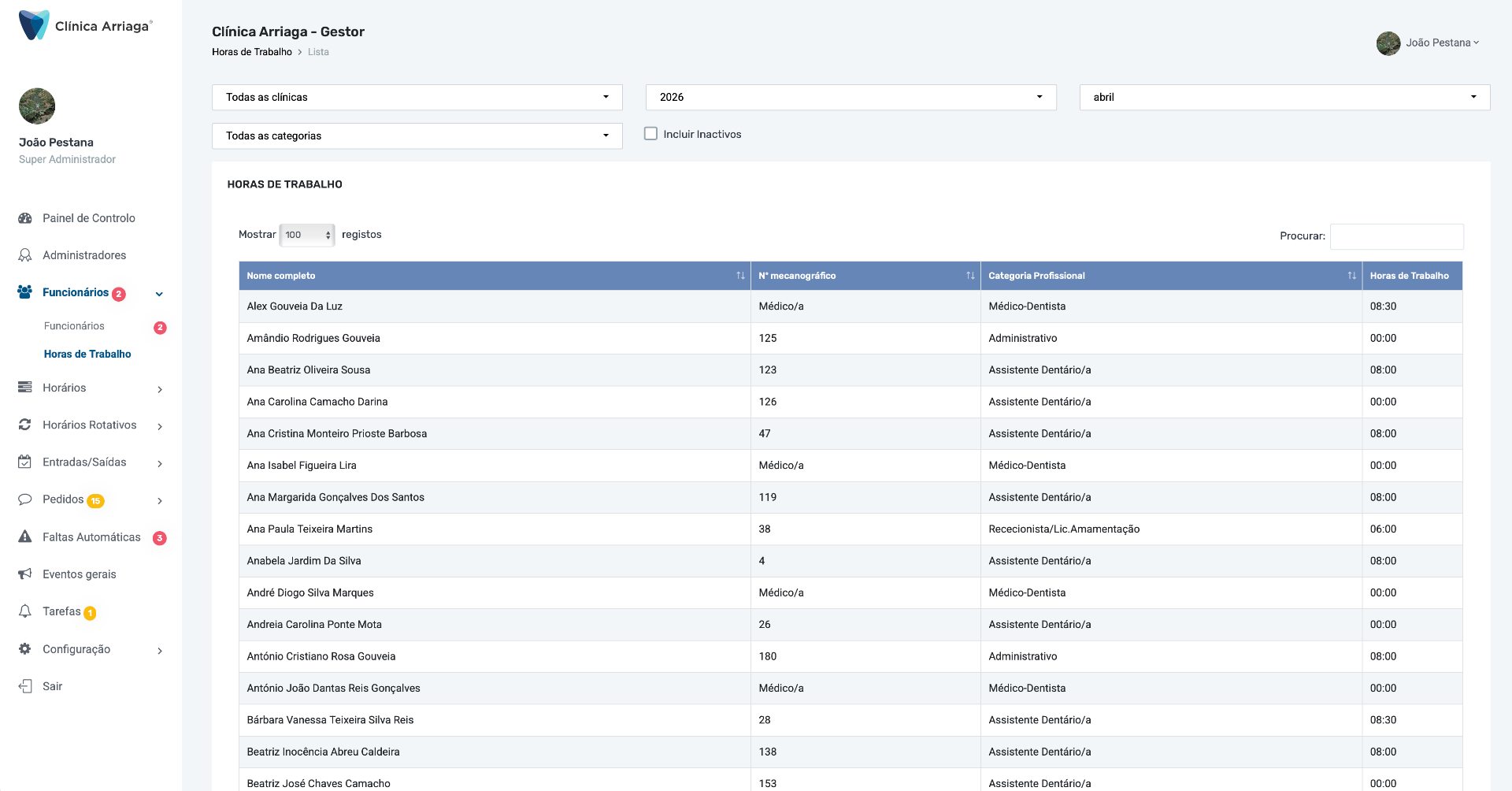Sort by Categoria Profissional column arrows

[x=1351, y=276]
